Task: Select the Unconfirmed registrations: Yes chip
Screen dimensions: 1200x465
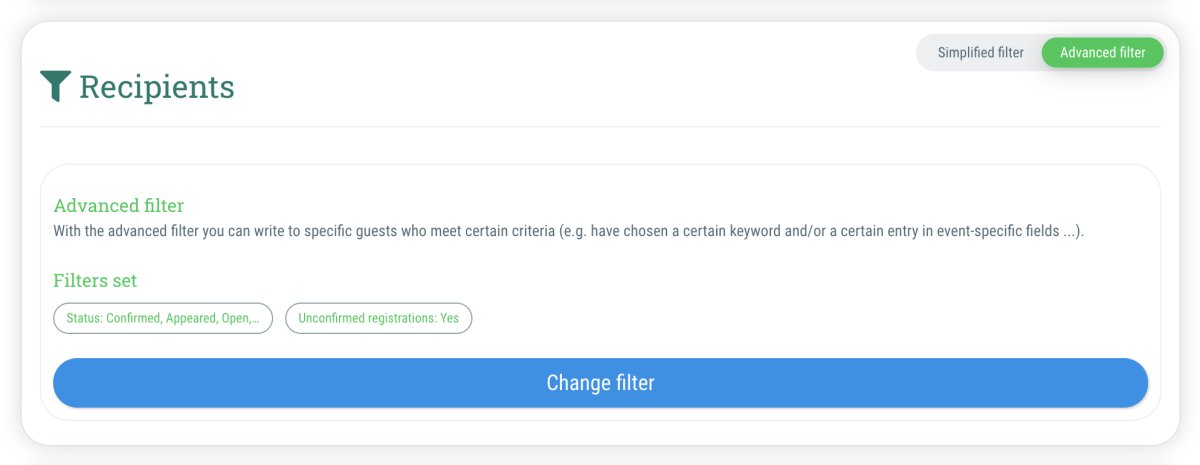Action: point(379,318)
